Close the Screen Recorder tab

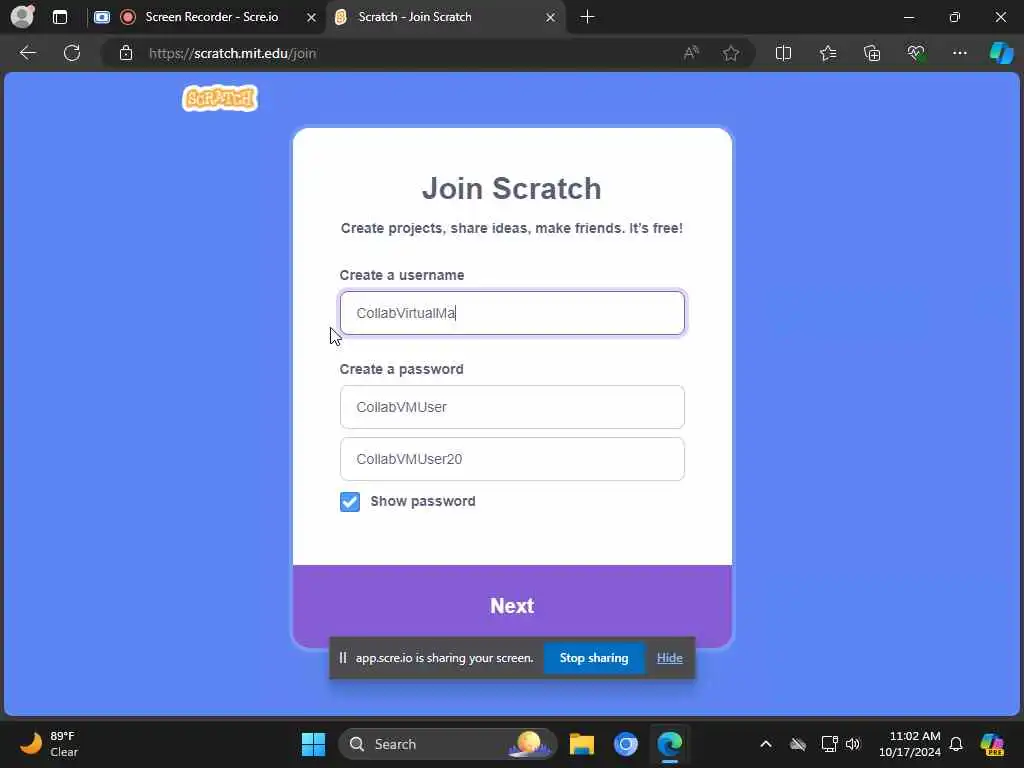[x=312, y=18]
